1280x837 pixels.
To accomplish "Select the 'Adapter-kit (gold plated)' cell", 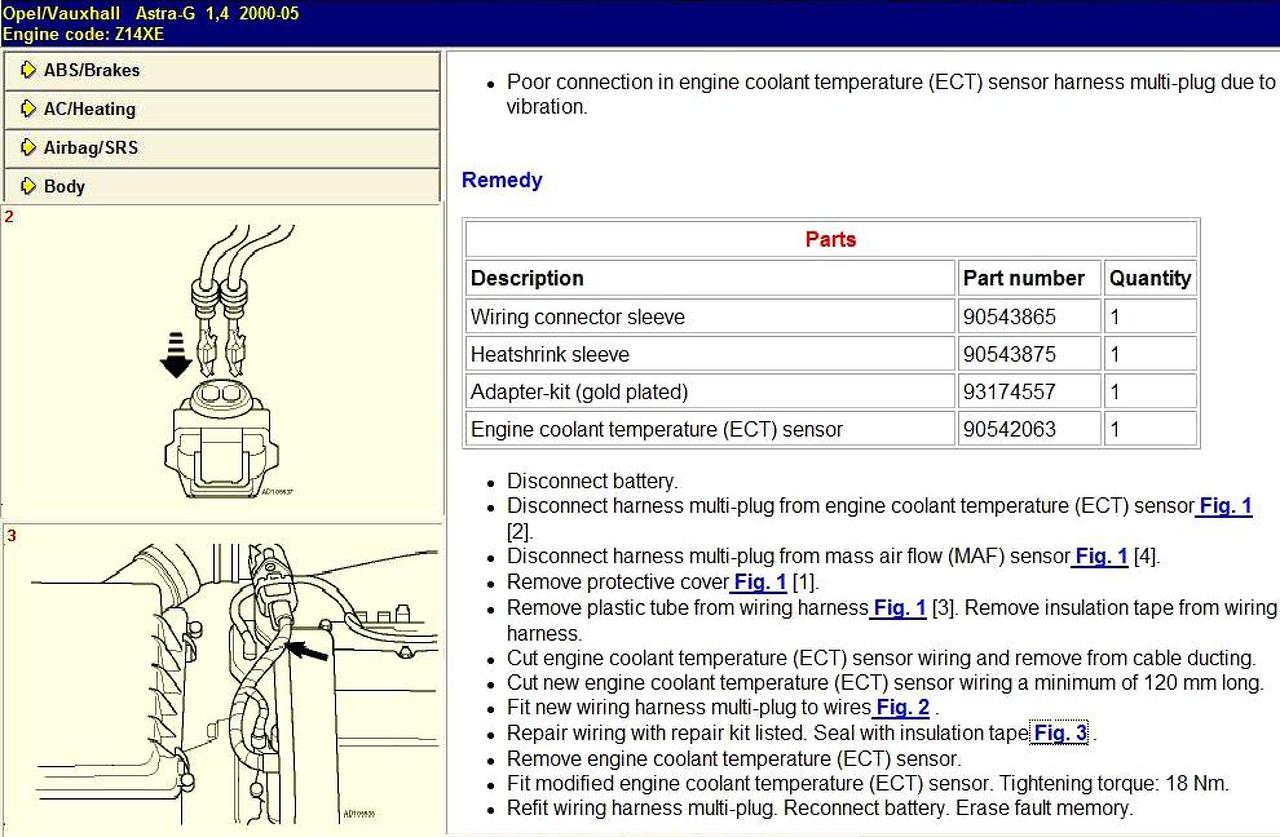I will click(x=710, y=392).
